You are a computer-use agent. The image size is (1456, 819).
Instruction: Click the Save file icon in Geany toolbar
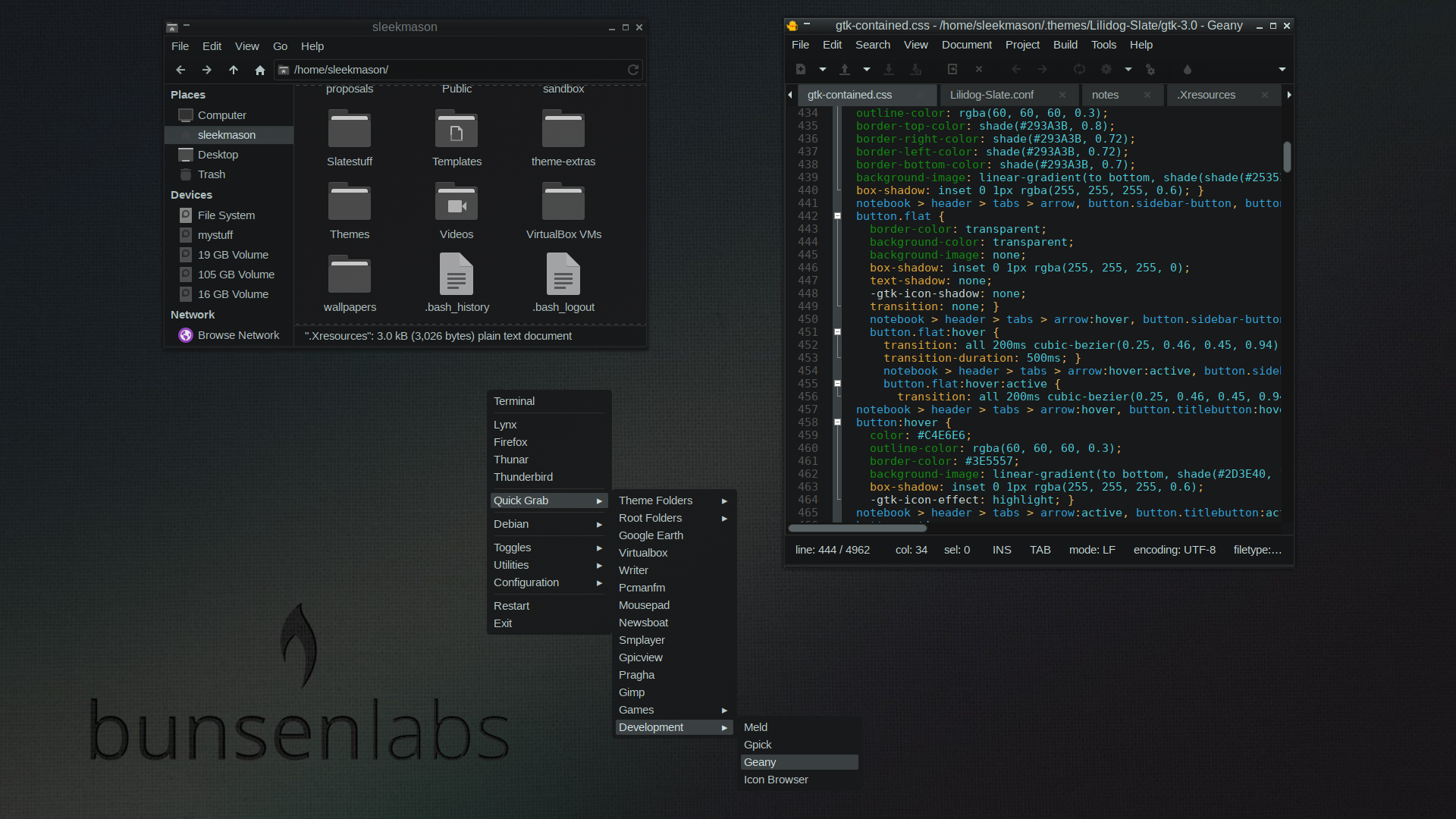(x=889, y=69)
